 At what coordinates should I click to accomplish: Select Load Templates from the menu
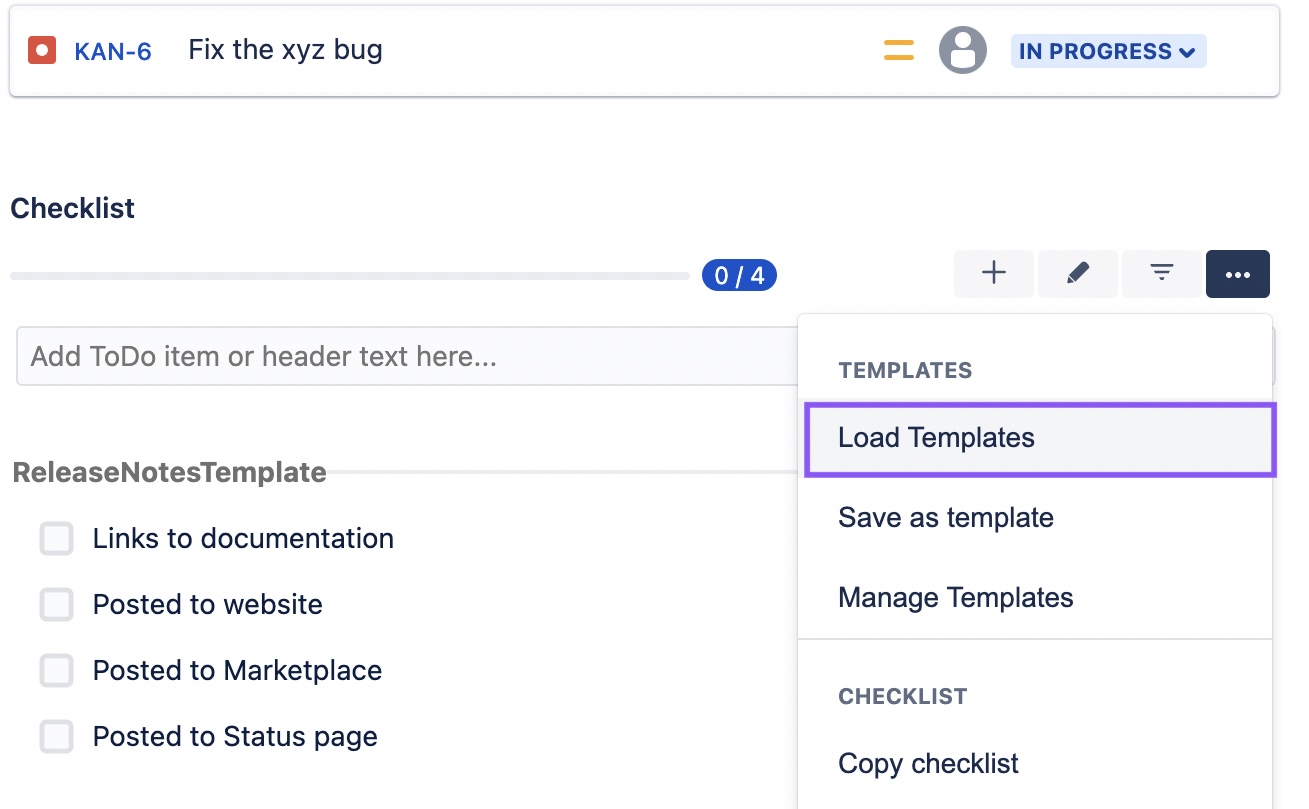1040,438
